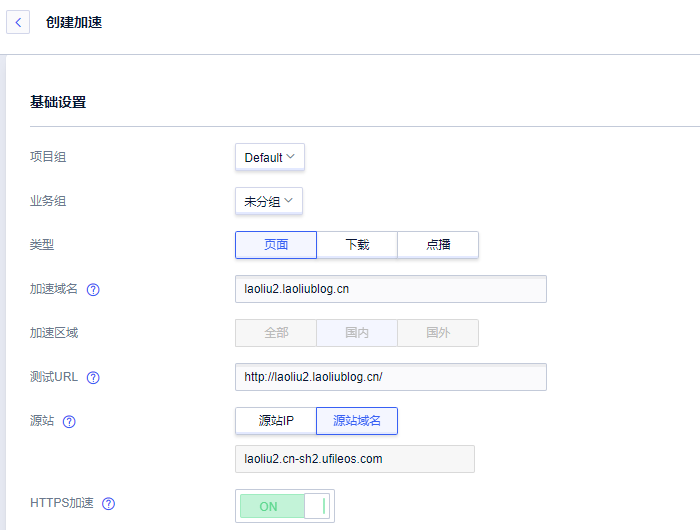The height and width of the screenshot is (530, 700).
Task: Toggle the HTTPS加速 ON switch
Action: coord(285,506)
